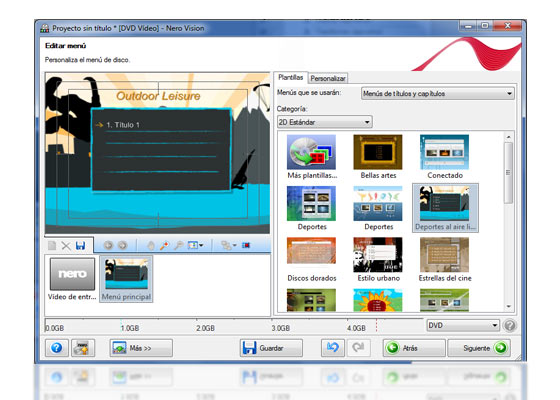Select the zoom-out magnifier tool

click(179, 245)
